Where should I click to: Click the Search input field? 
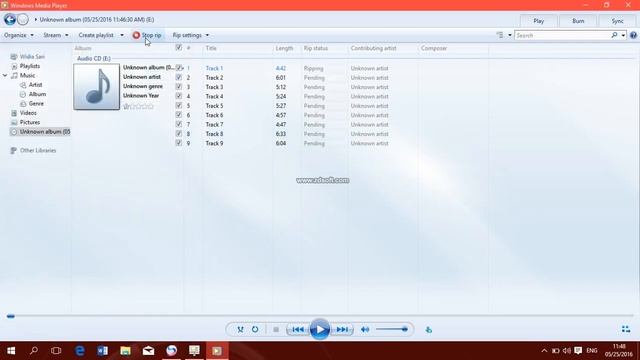(562, 36)
